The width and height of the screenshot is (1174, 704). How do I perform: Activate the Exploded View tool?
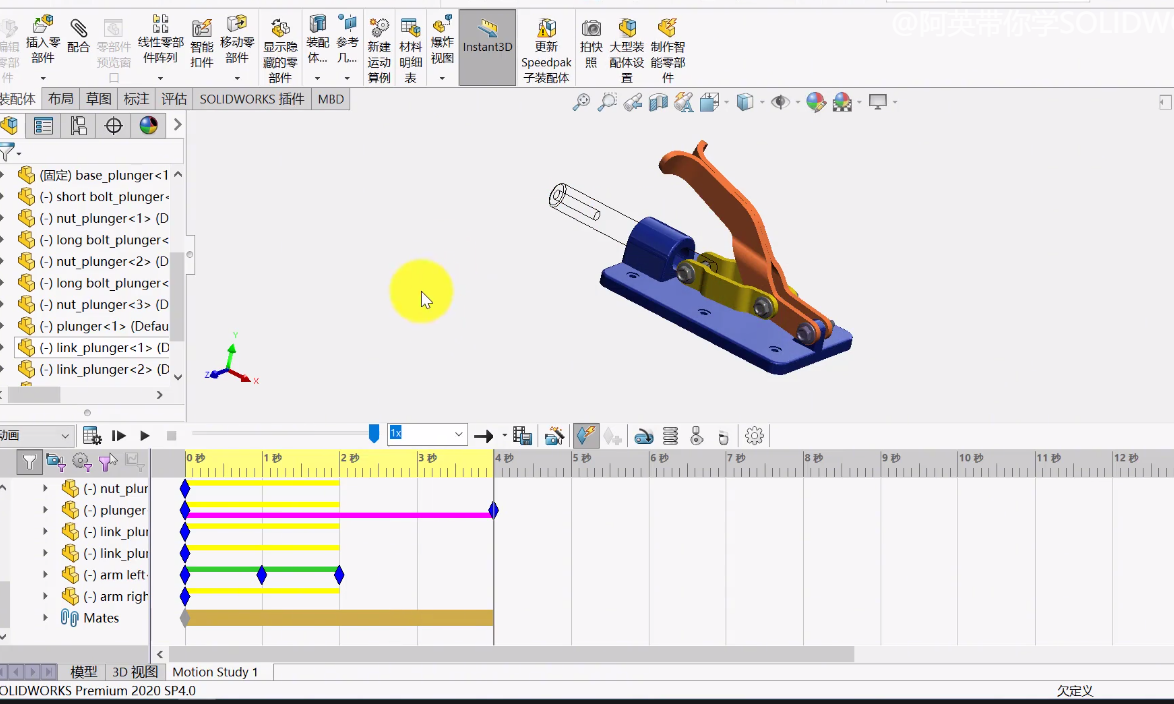[441, 40]
